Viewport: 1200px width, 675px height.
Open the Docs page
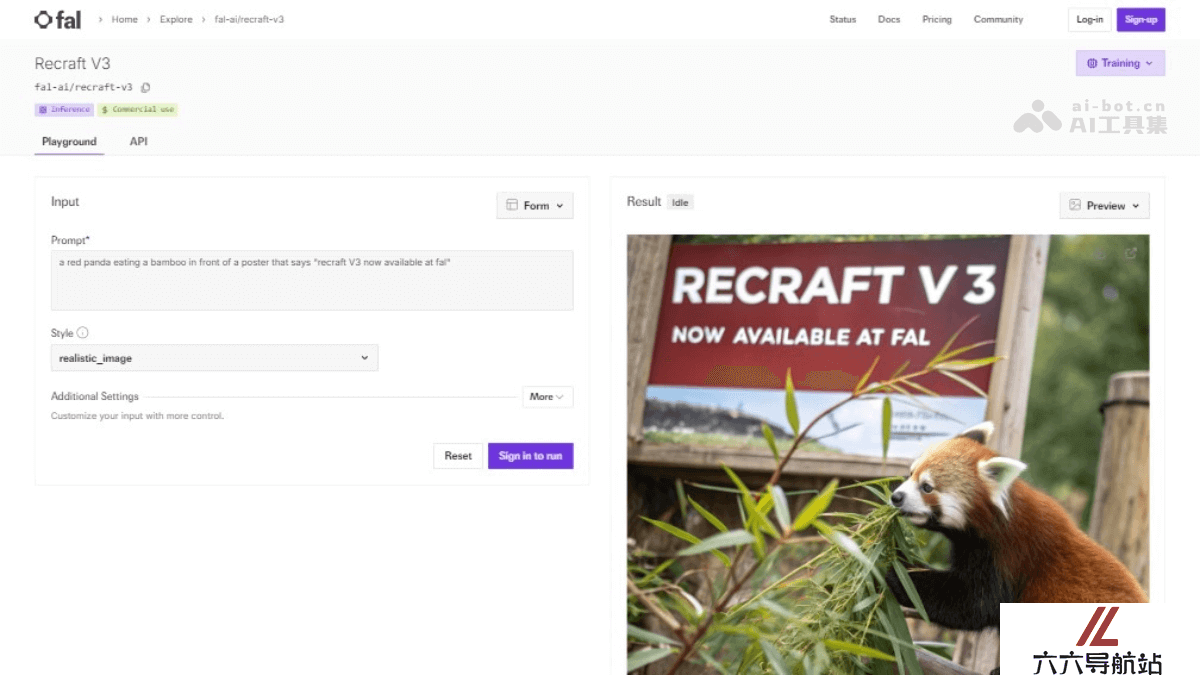[889, 19]
